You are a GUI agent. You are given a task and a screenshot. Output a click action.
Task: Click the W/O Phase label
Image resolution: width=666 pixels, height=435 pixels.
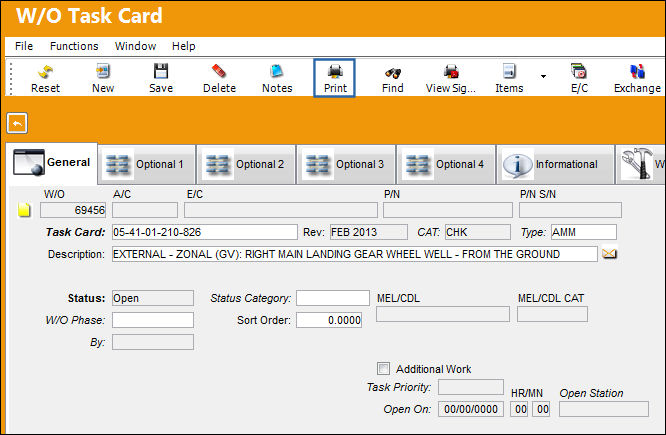click(x=75, y=320)
